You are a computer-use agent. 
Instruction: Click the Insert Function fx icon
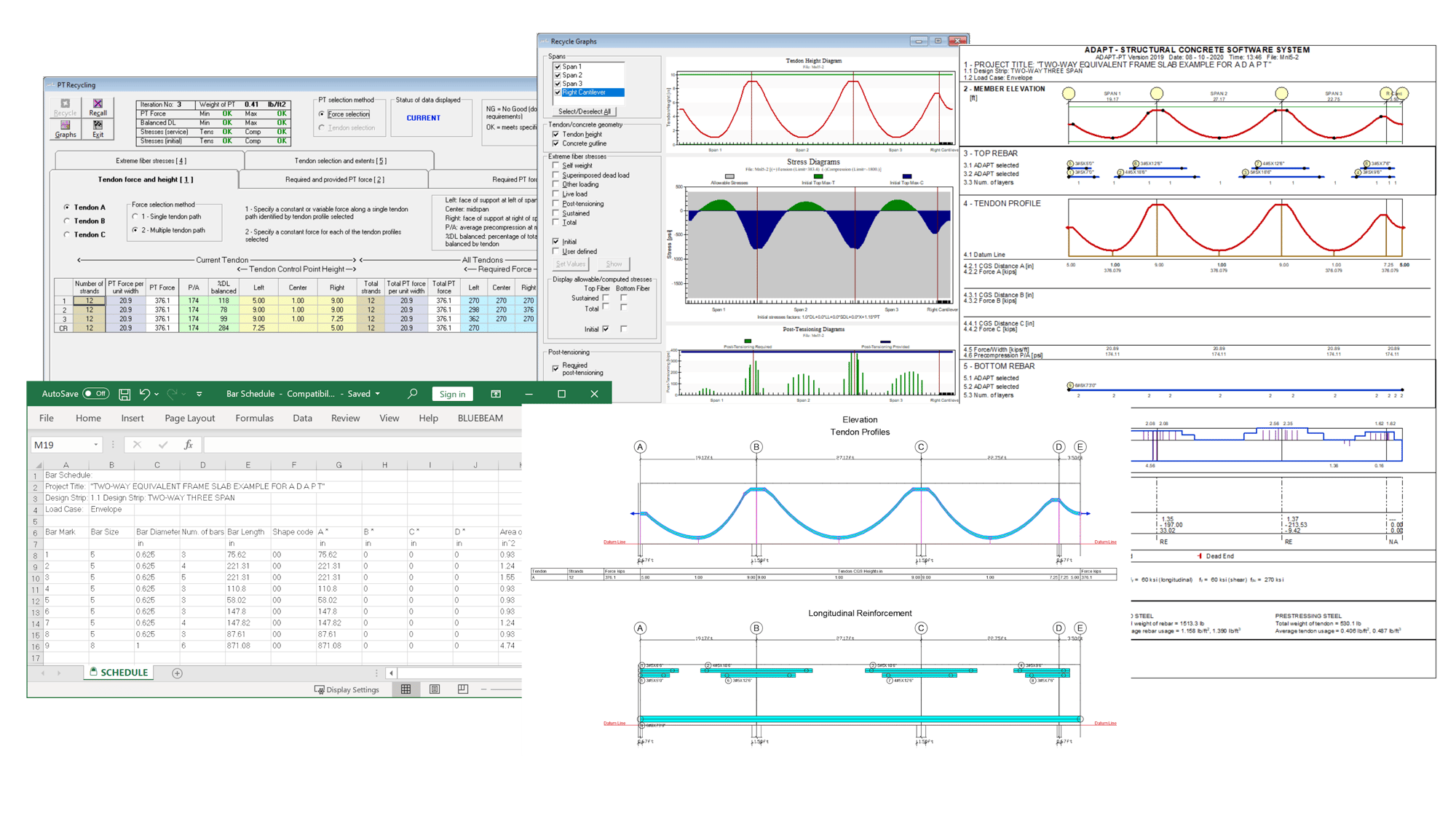(x=188, y=445)
